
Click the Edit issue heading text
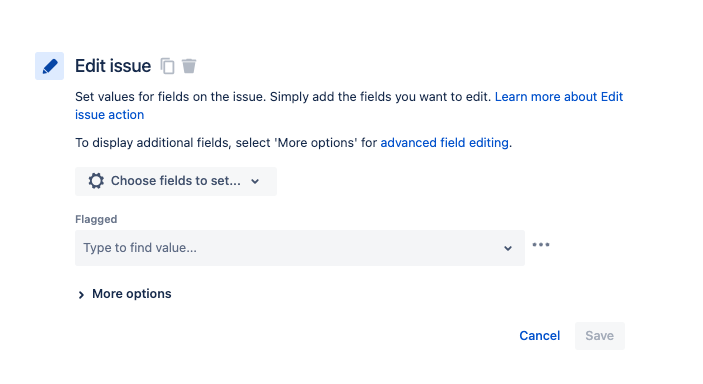tap(113, 66)
